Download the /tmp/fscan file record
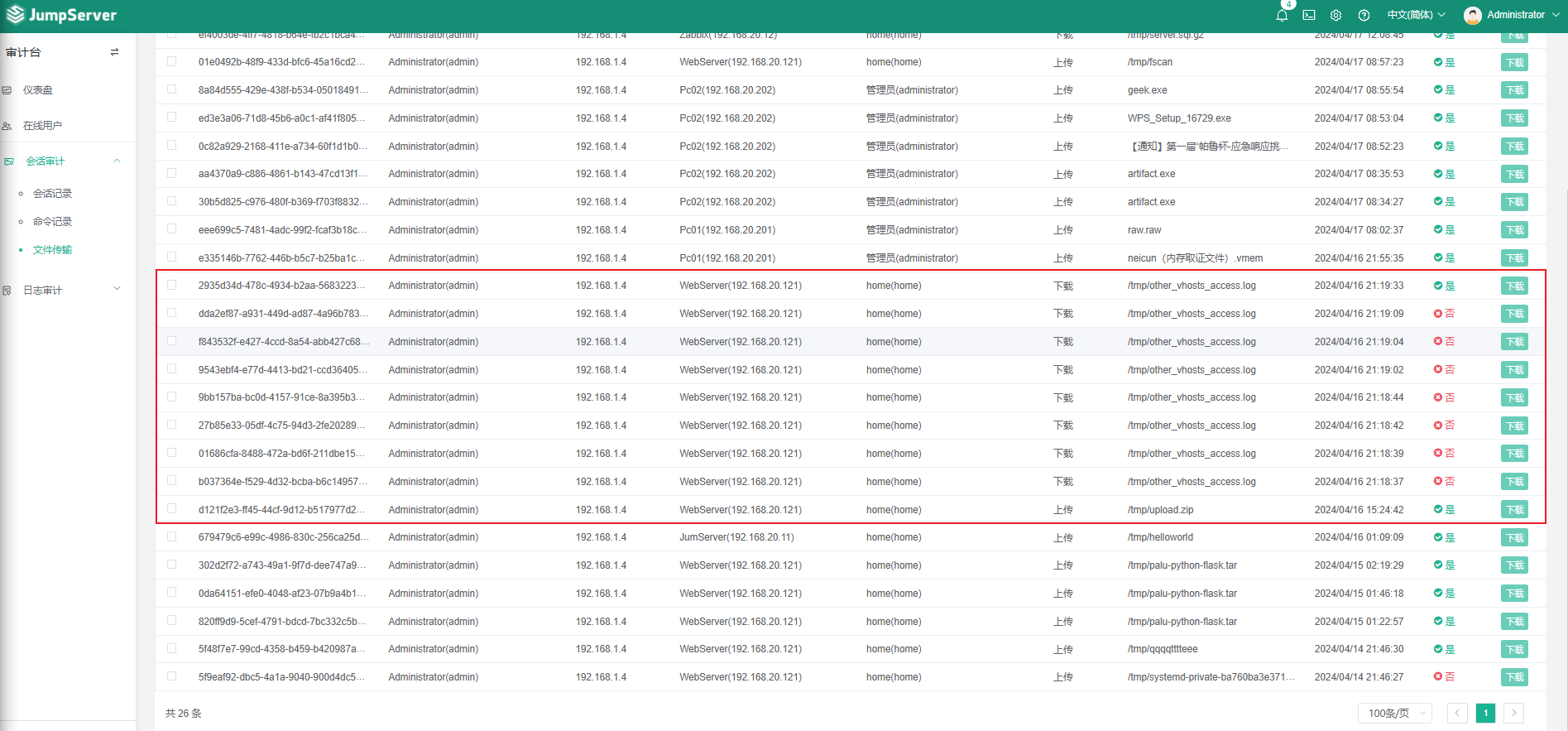1568x731 pixels. click(x=1514, y=63)
